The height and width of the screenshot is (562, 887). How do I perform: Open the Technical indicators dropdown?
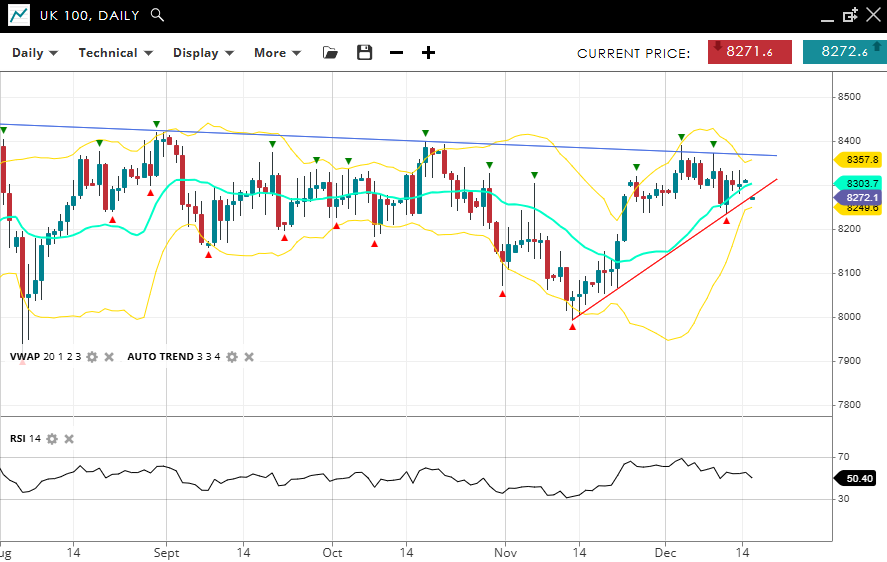(x=116, y=53)
